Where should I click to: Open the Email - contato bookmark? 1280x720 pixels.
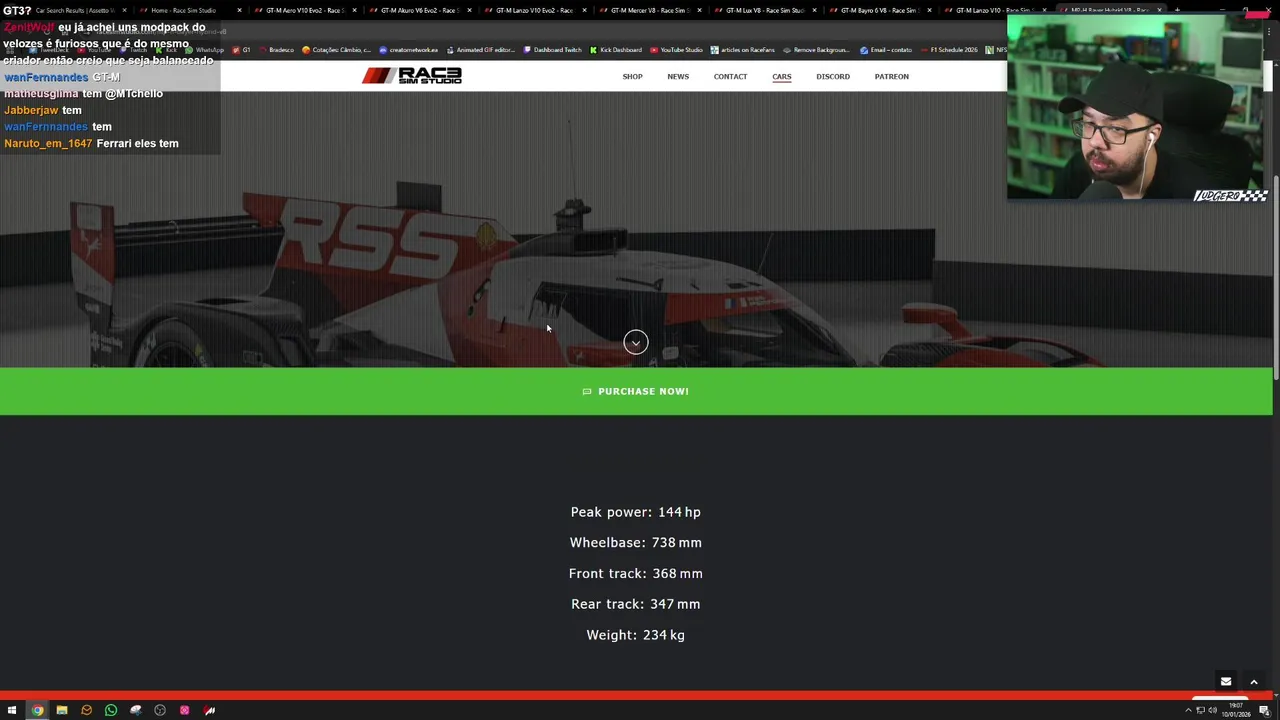pyautogui.click(x=886, y=50)
